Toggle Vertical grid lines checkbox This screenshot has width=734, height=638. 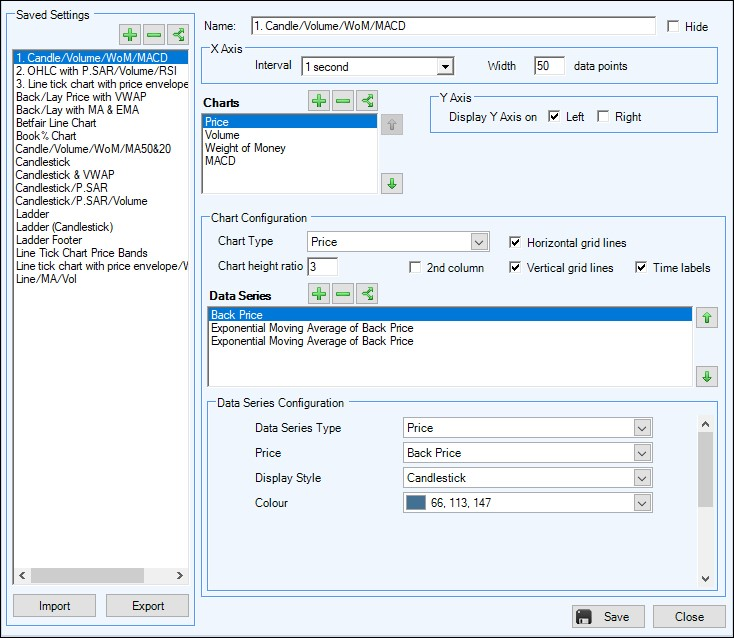[515, 267]
